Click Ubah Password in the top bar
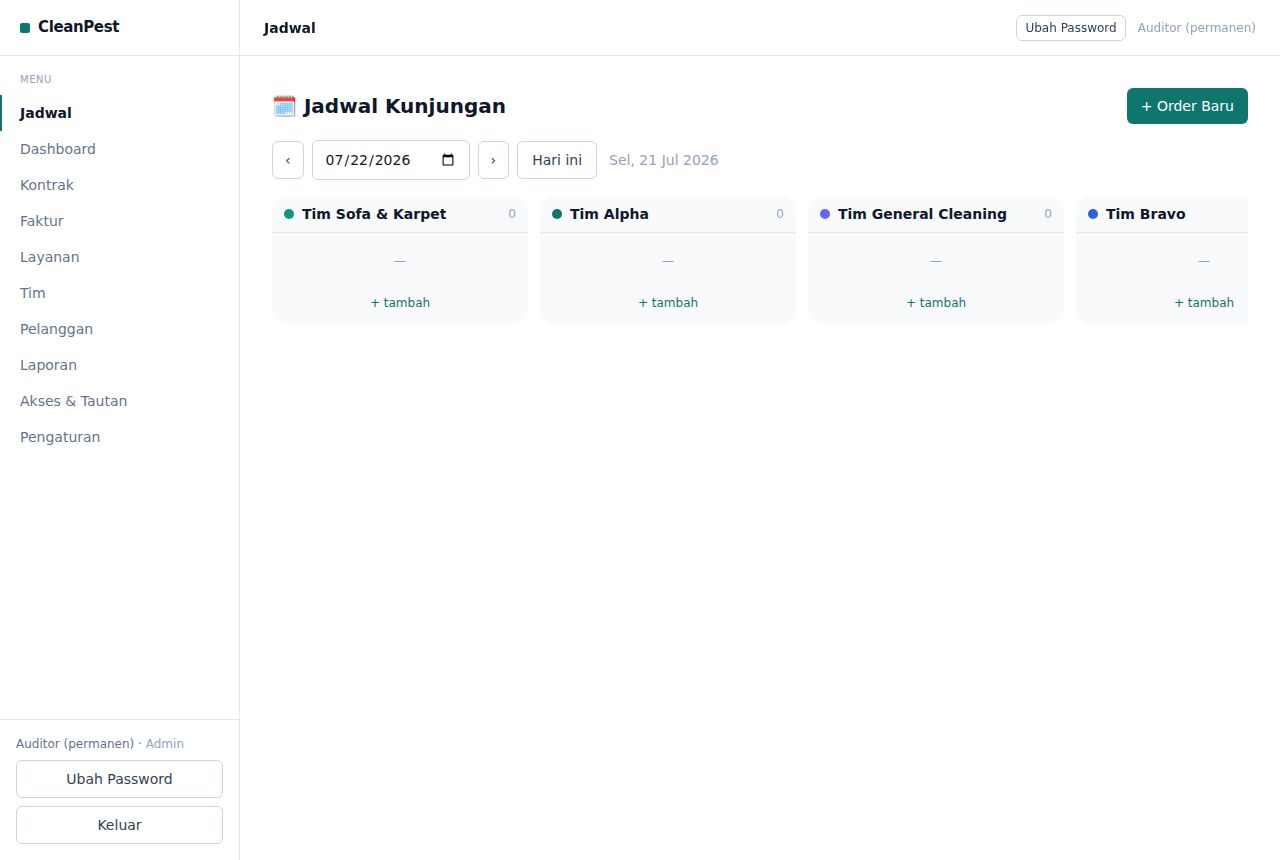The image size is (1280, 860). pos(1071,28)
